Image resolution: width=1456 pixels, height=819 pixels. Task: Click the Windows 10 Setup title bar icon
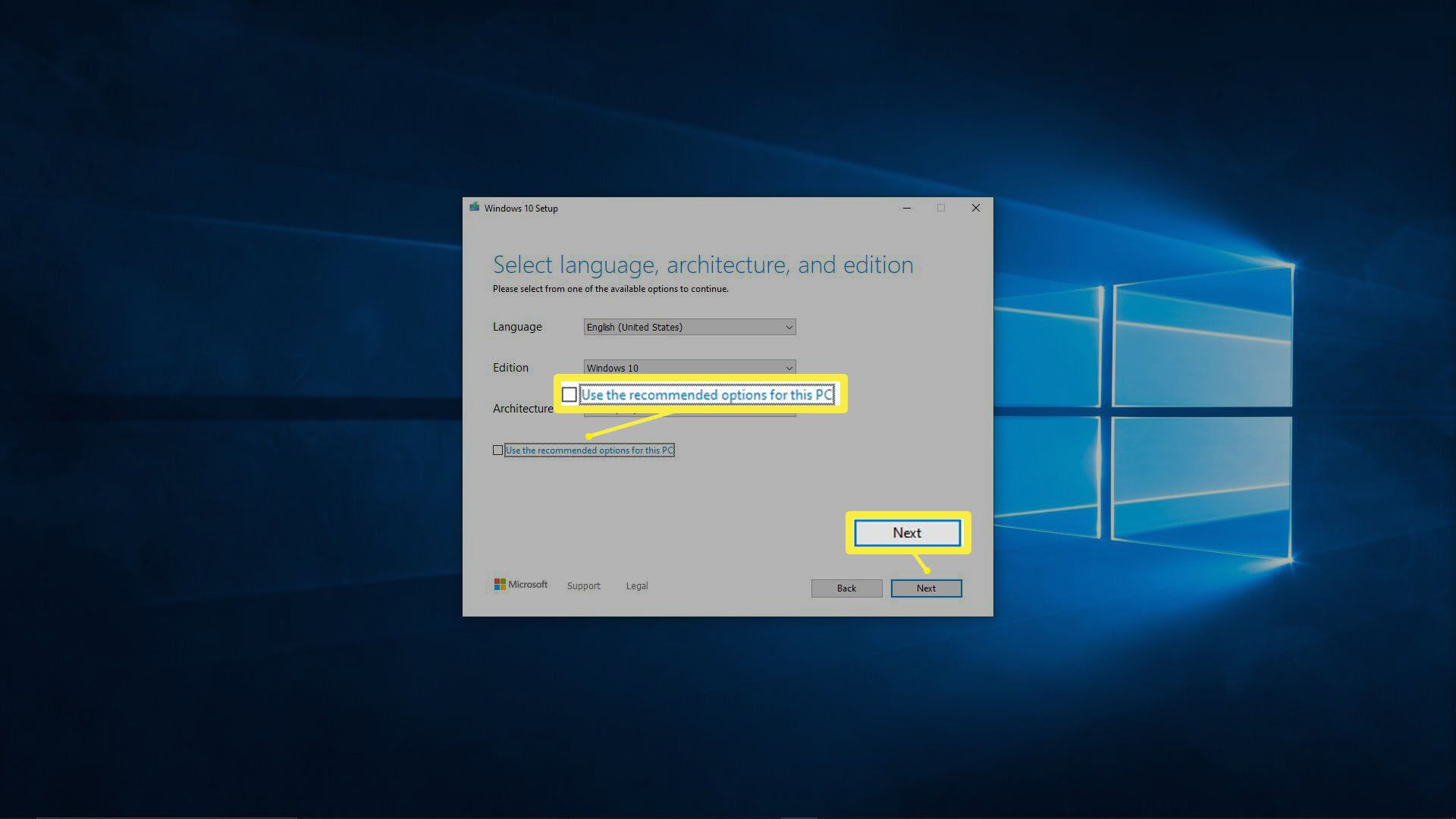point(475,207)
